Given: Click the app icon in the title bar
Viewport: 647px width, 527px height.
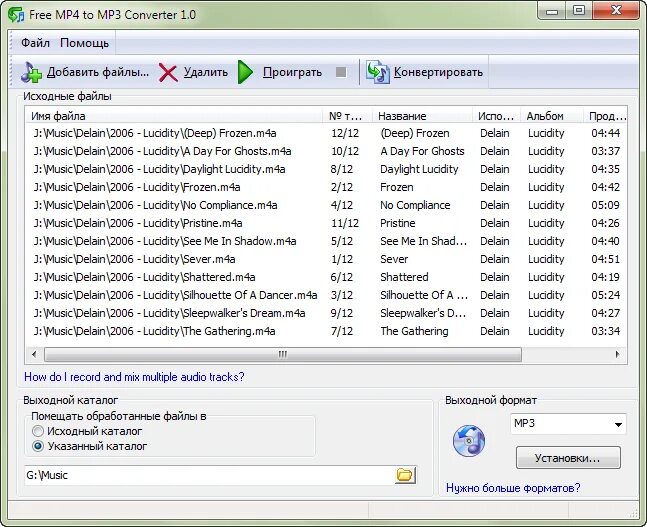Looking at the screenshot, I should [x=16, y=15].
